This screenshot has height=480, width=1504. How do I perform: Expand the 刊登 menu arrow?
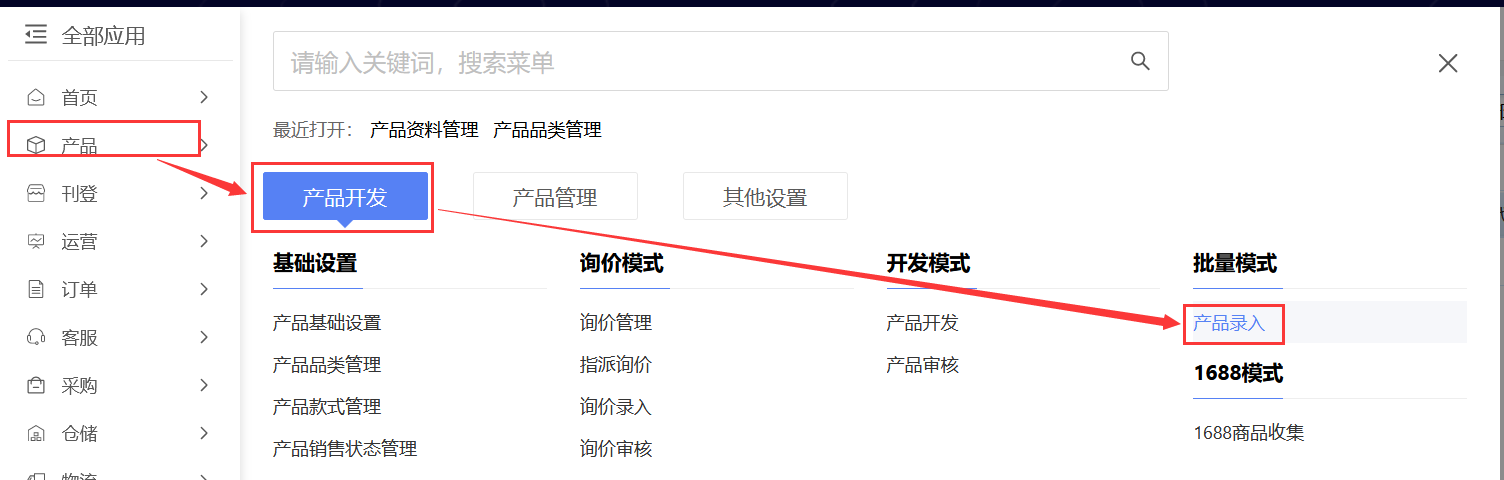pos(204,193)
